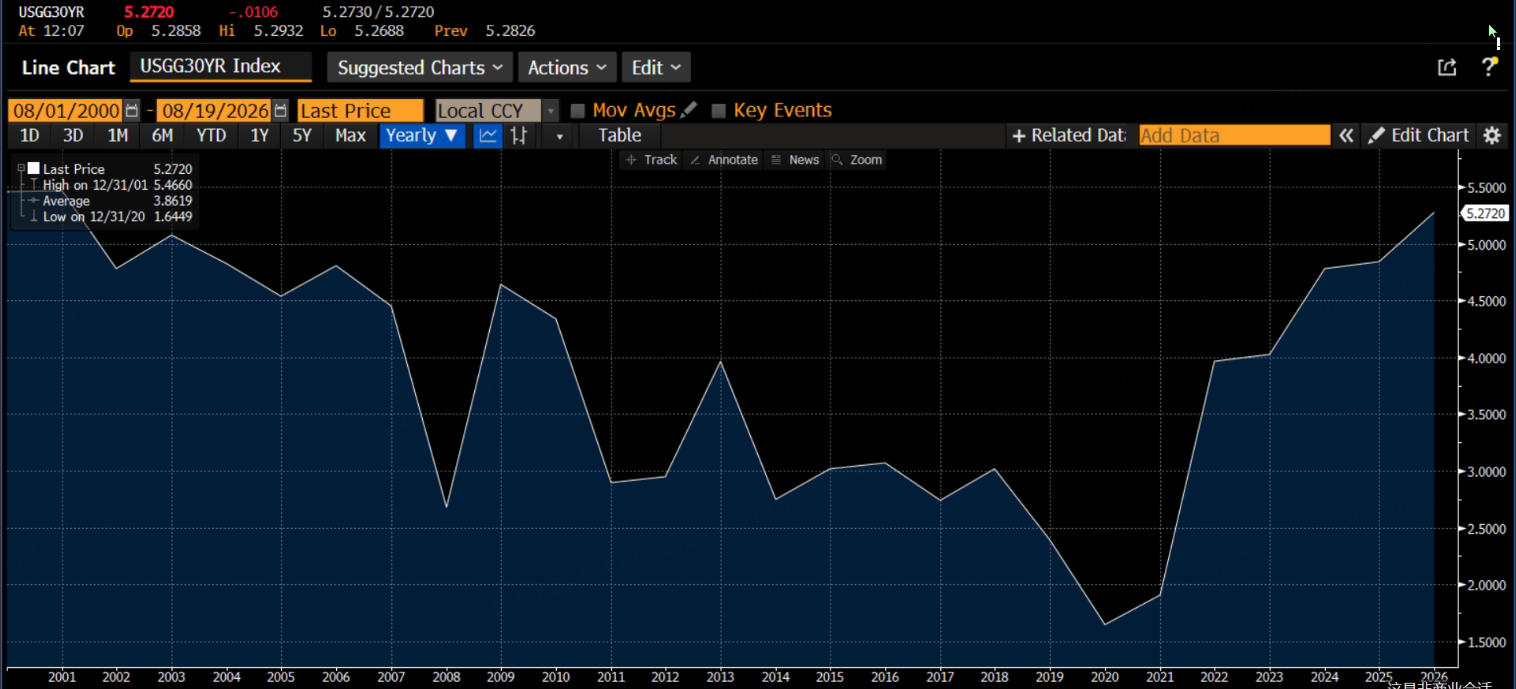Select the 1M time range
1516x689 pixels.
(x=117, y=136)
